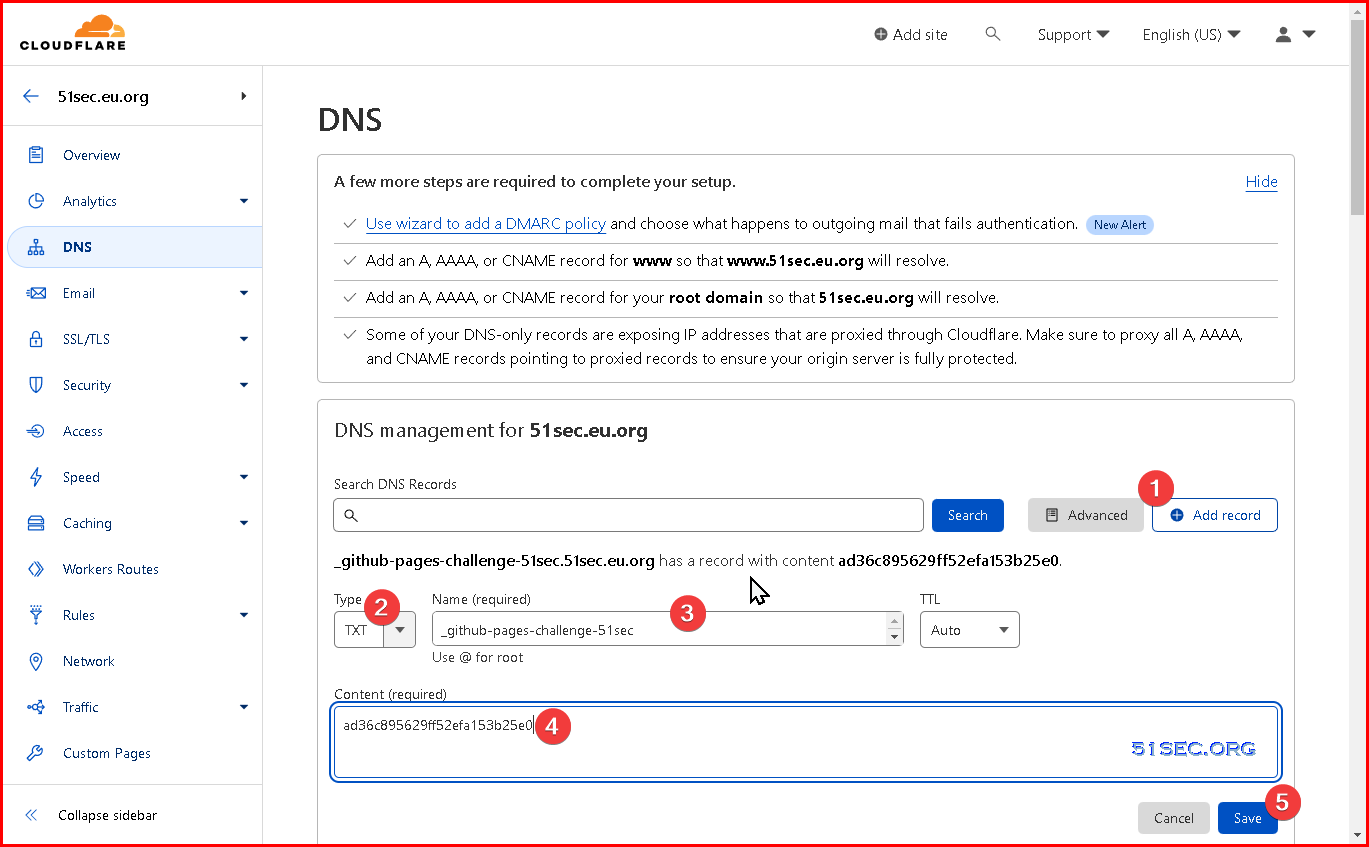Viewport: 1369px width, 847px height.
Task: Open the TTL Auto dropdown
Action: [970, 630]
